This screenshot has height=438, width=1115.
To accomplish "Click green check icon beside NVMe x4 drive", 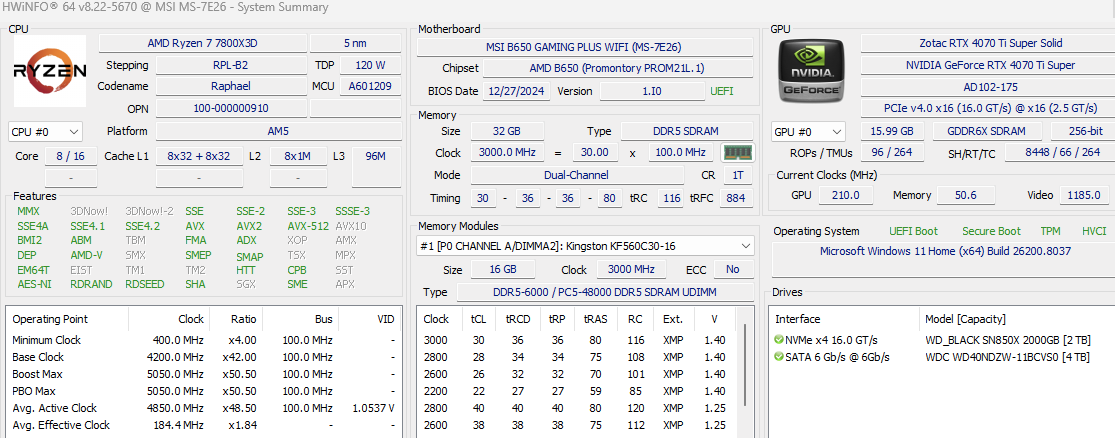I will click(x=779, y=340).
